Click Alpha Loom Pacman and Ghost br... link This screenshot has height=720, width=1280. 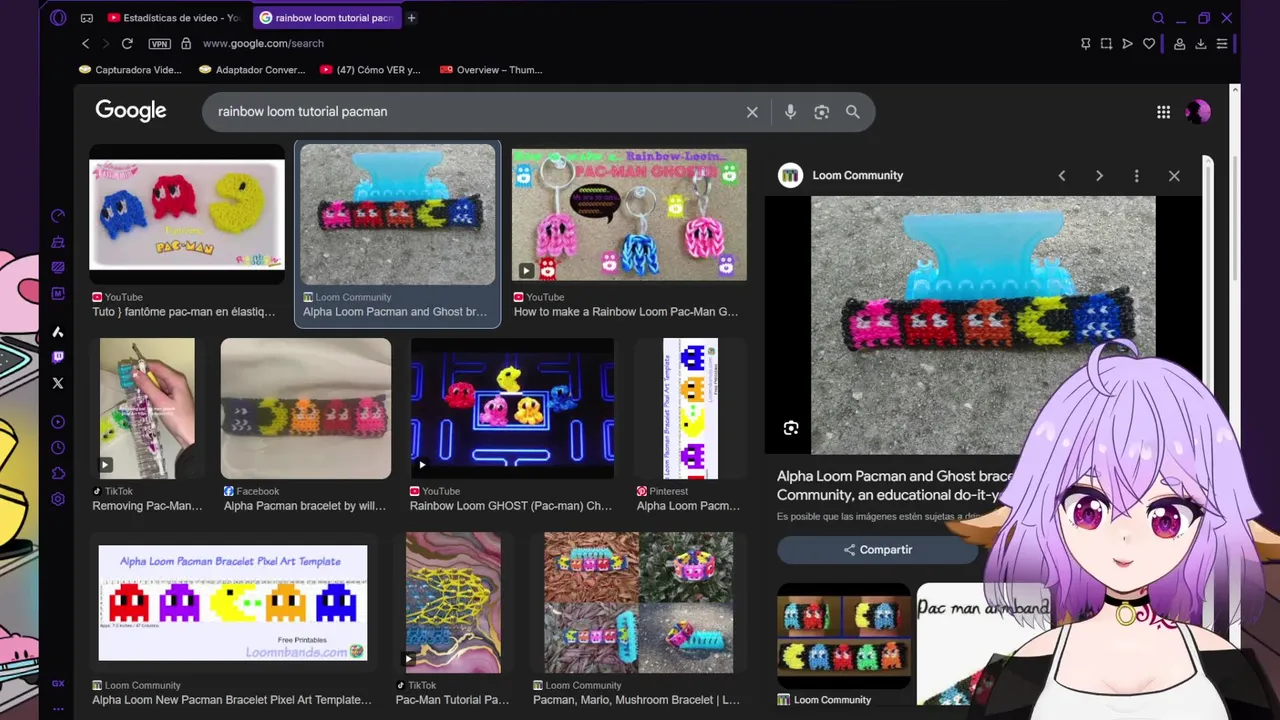tap(395, 312)
